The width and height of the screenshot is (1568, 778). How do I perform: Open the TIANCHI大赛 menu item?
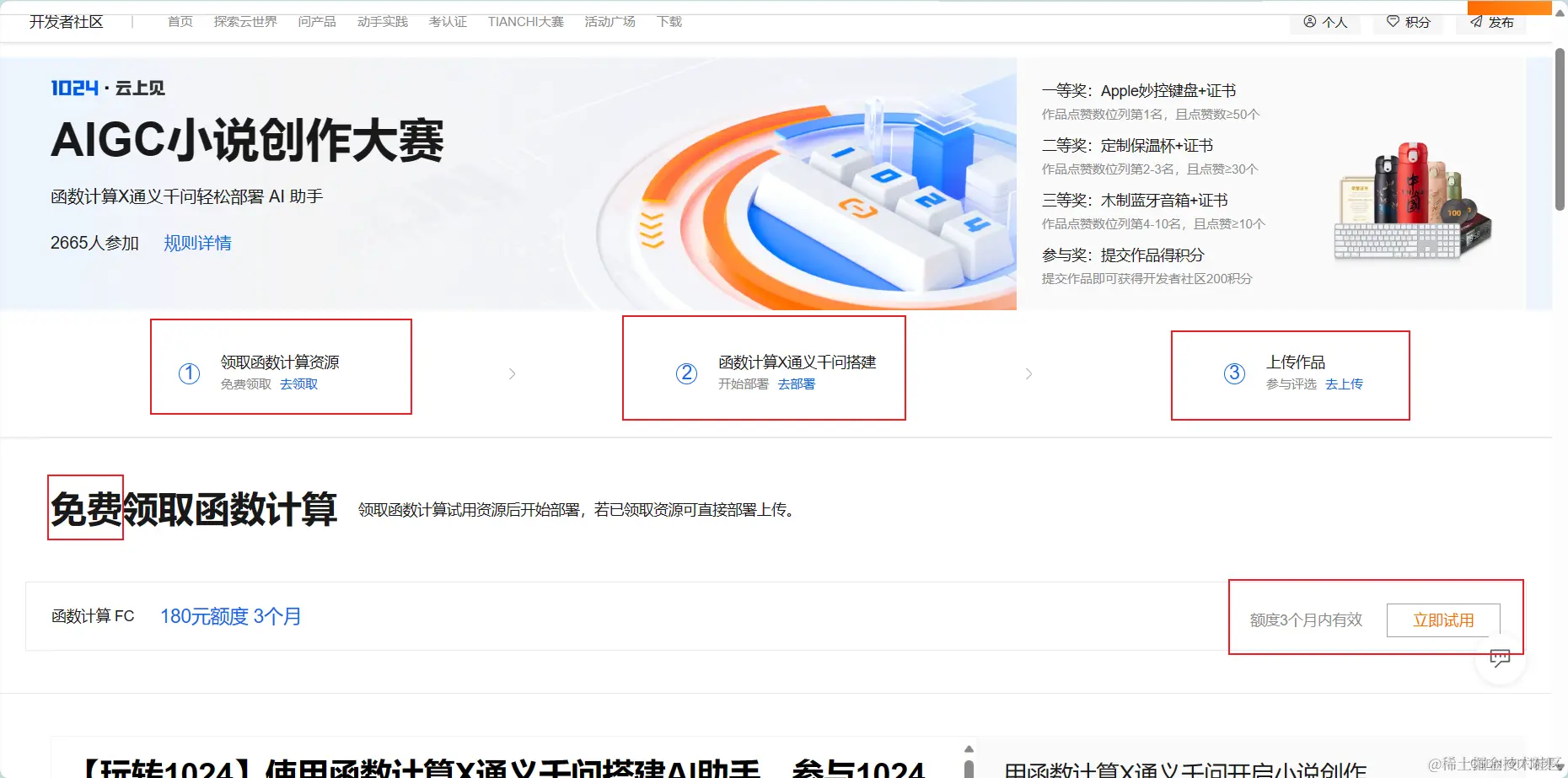(525, 21)
